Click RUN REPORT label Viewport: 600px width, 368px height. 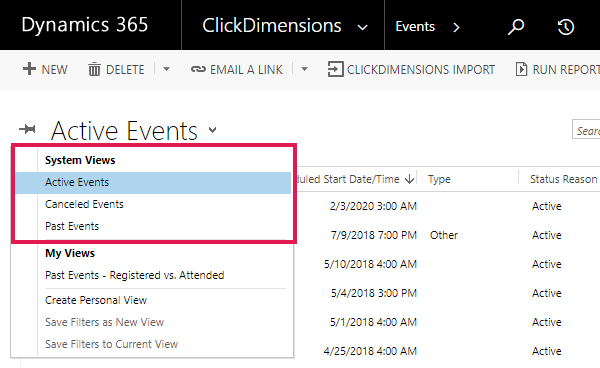pyautogui.click(x=566, y=70)
